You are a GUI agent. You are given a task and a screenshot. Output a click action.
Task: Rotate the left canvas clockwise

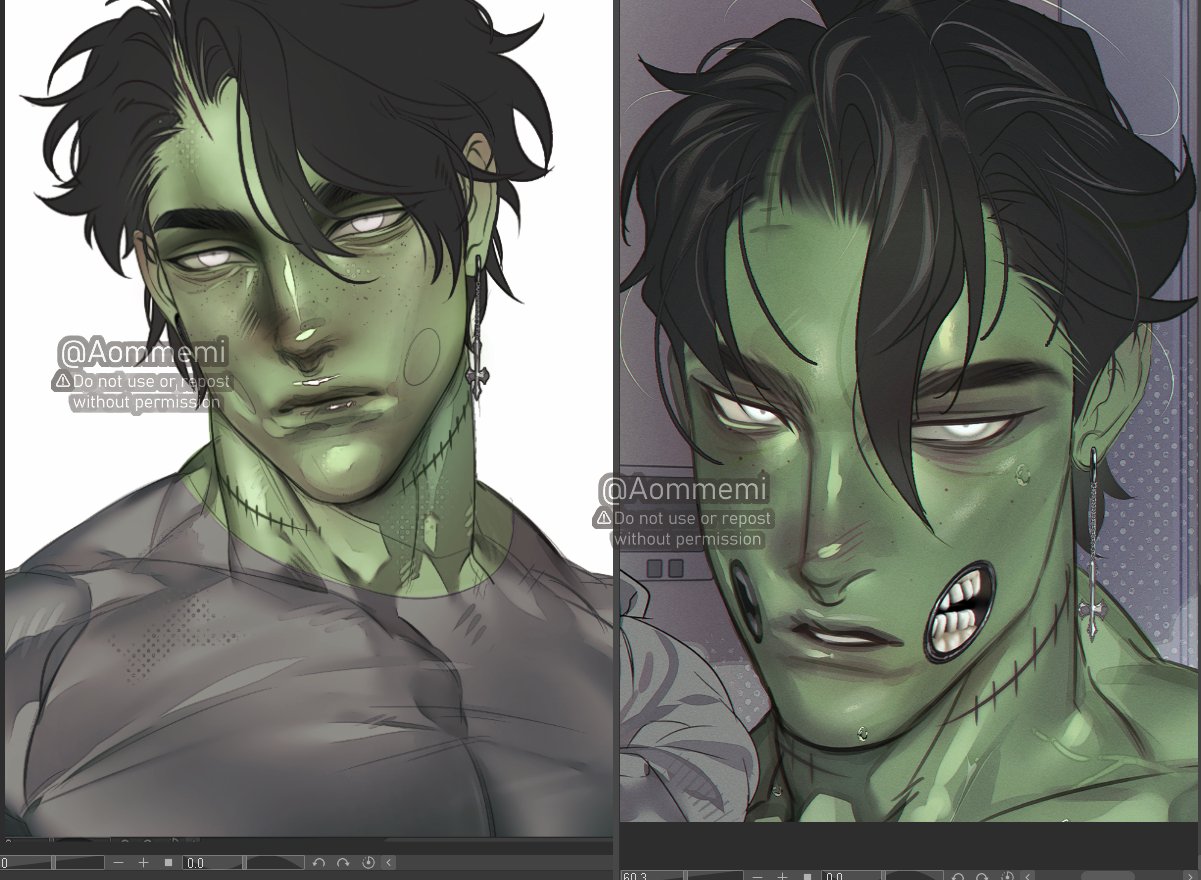coord(343,862)
